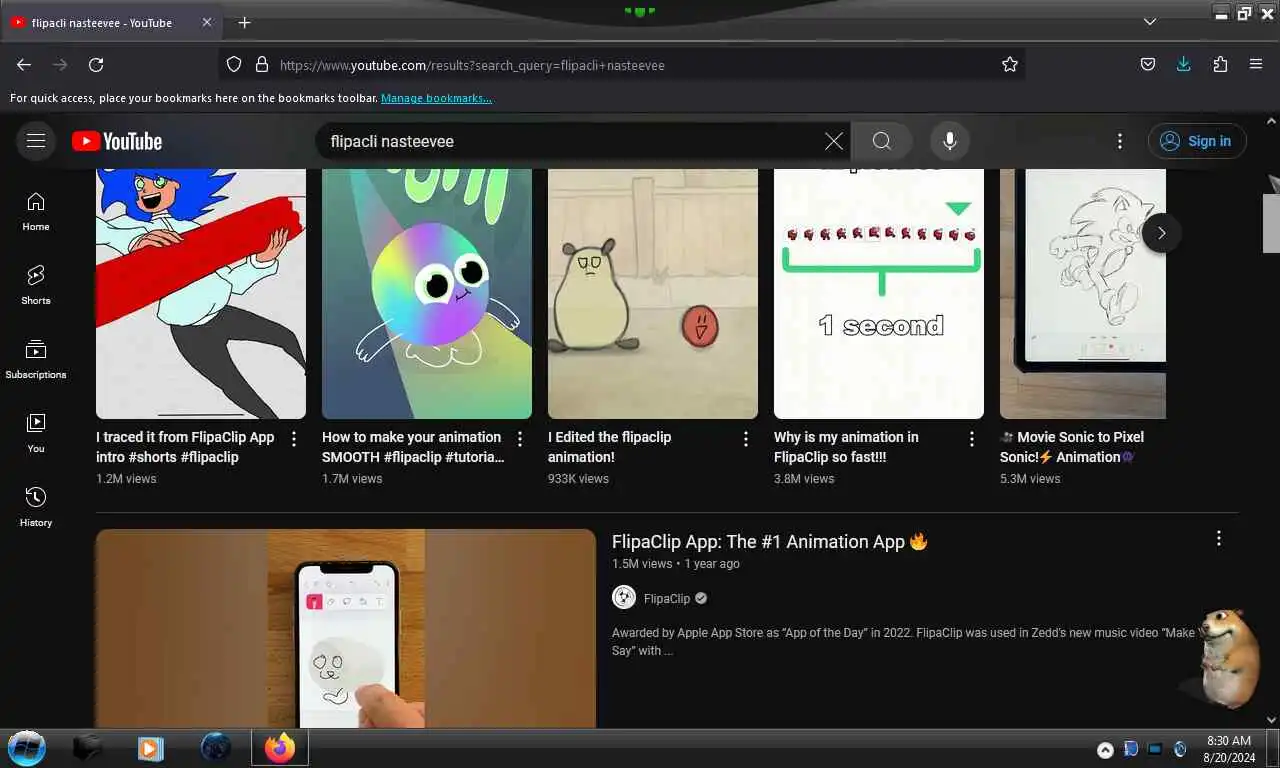Open the Manage bookmarks link
Screen dimensions: 1280x768
[x=436, y=98]
